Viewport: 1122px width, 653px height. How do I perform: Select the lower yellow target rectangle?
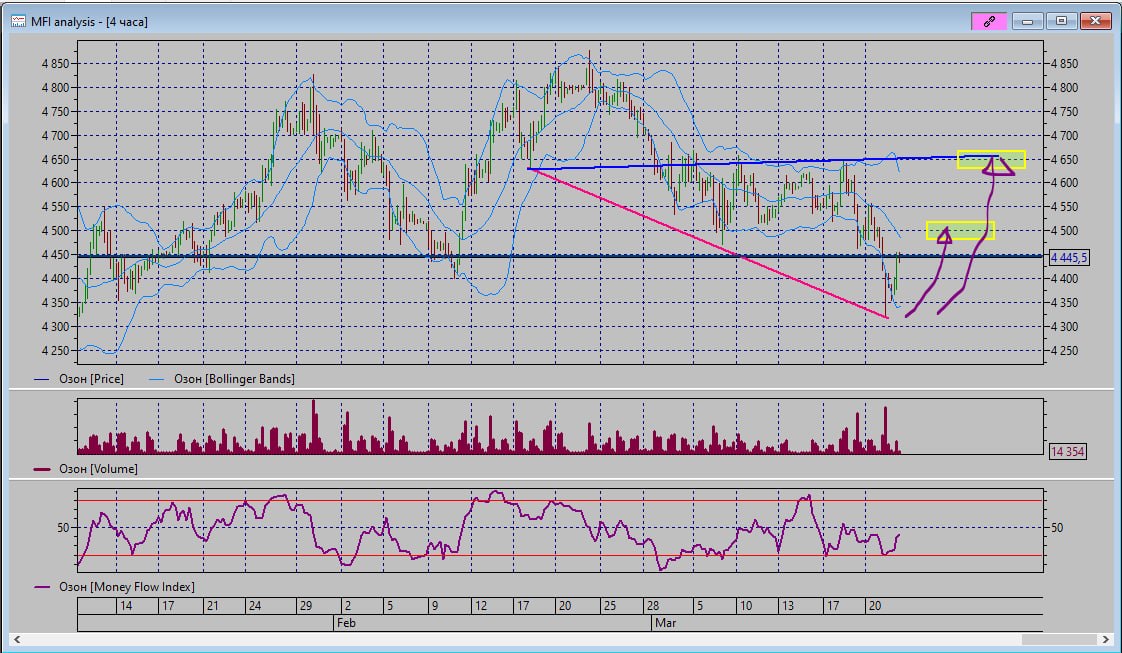coord(960,230)
